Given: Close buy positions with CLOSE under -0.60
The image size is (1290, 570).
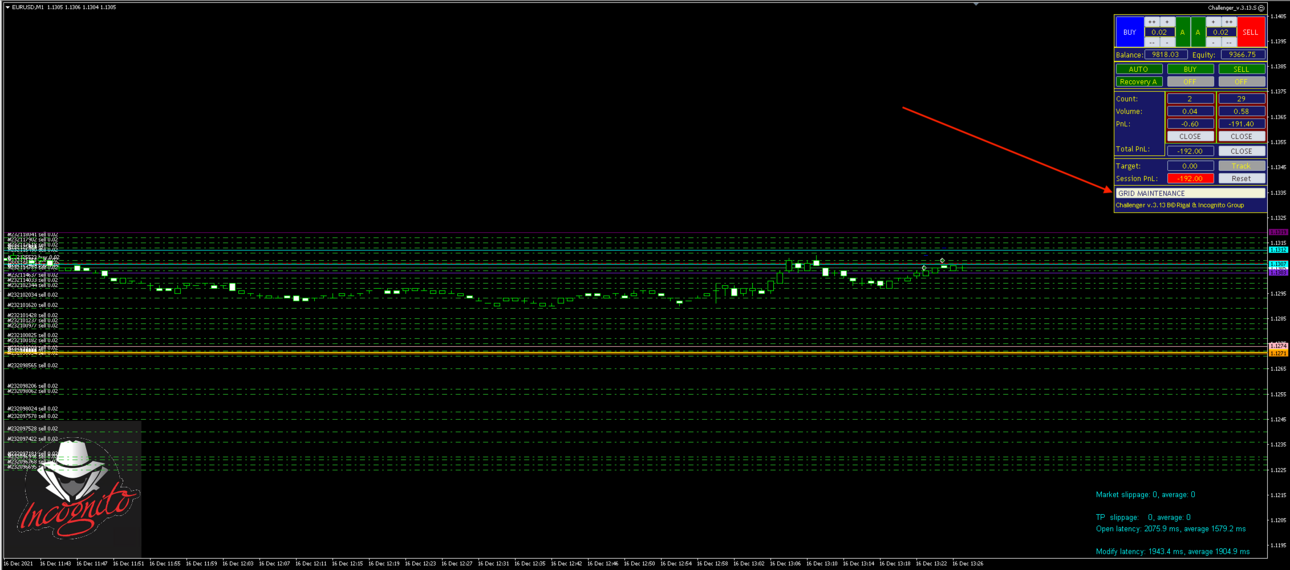Looking at the screenshot, I should [1190, 136].
